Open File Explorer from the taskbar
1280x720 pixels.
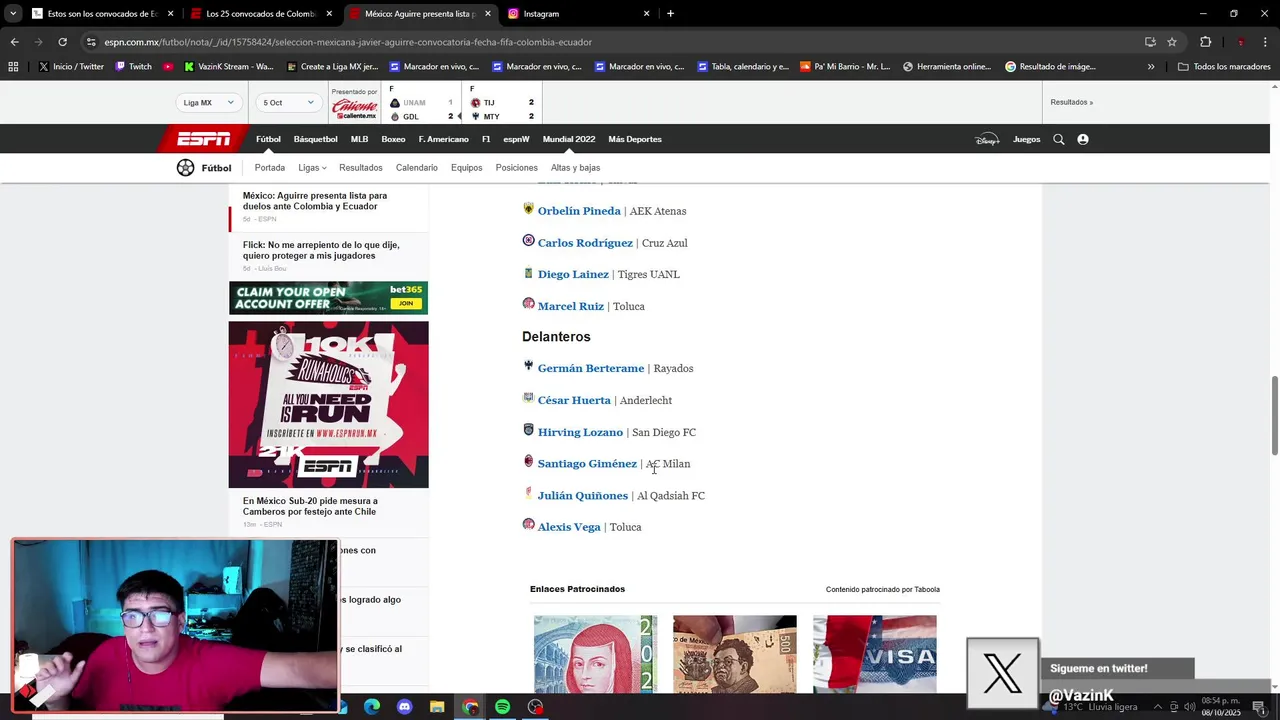tap(437, 707)
